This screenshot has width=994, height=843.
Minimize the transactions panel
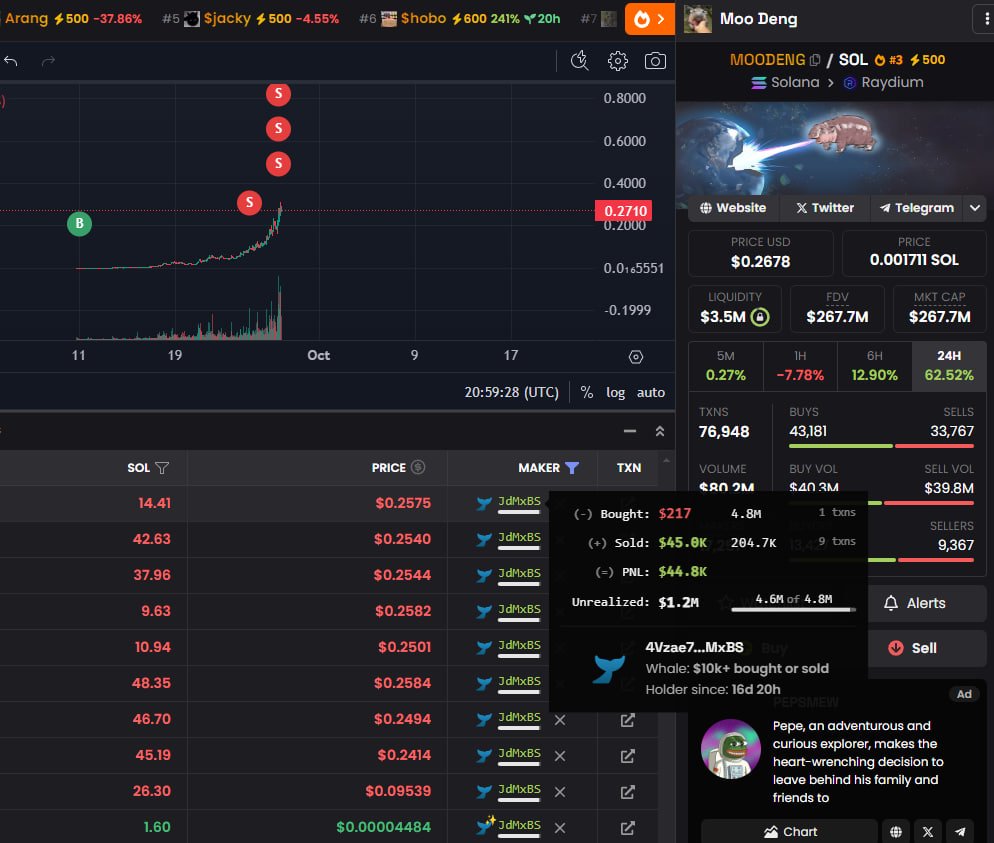click(x=629, y=431)
